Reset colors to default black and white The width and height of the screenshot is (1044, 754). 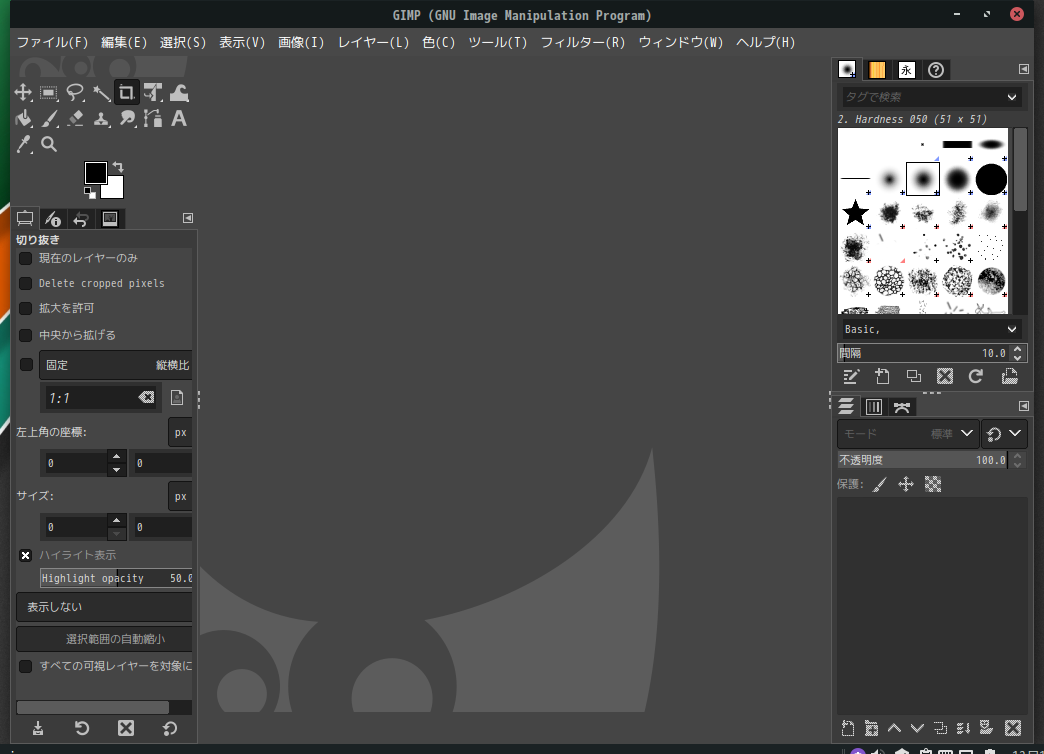click(x=90, y=193)
